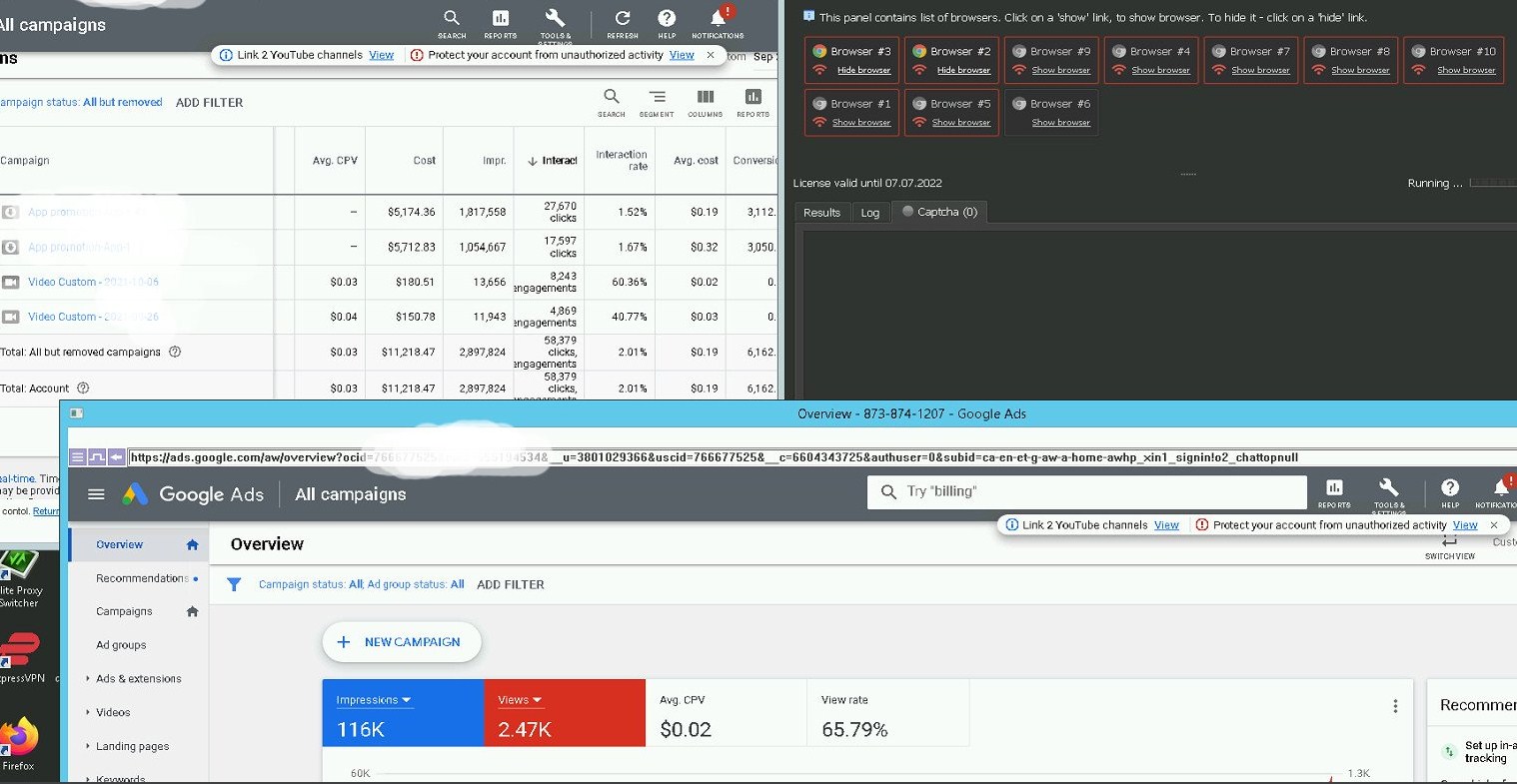The width and height of the screenshot is (1517, 784).
Task: Click the video icon of the $180.51 campaign row
Action: click(x=11, y=282)
